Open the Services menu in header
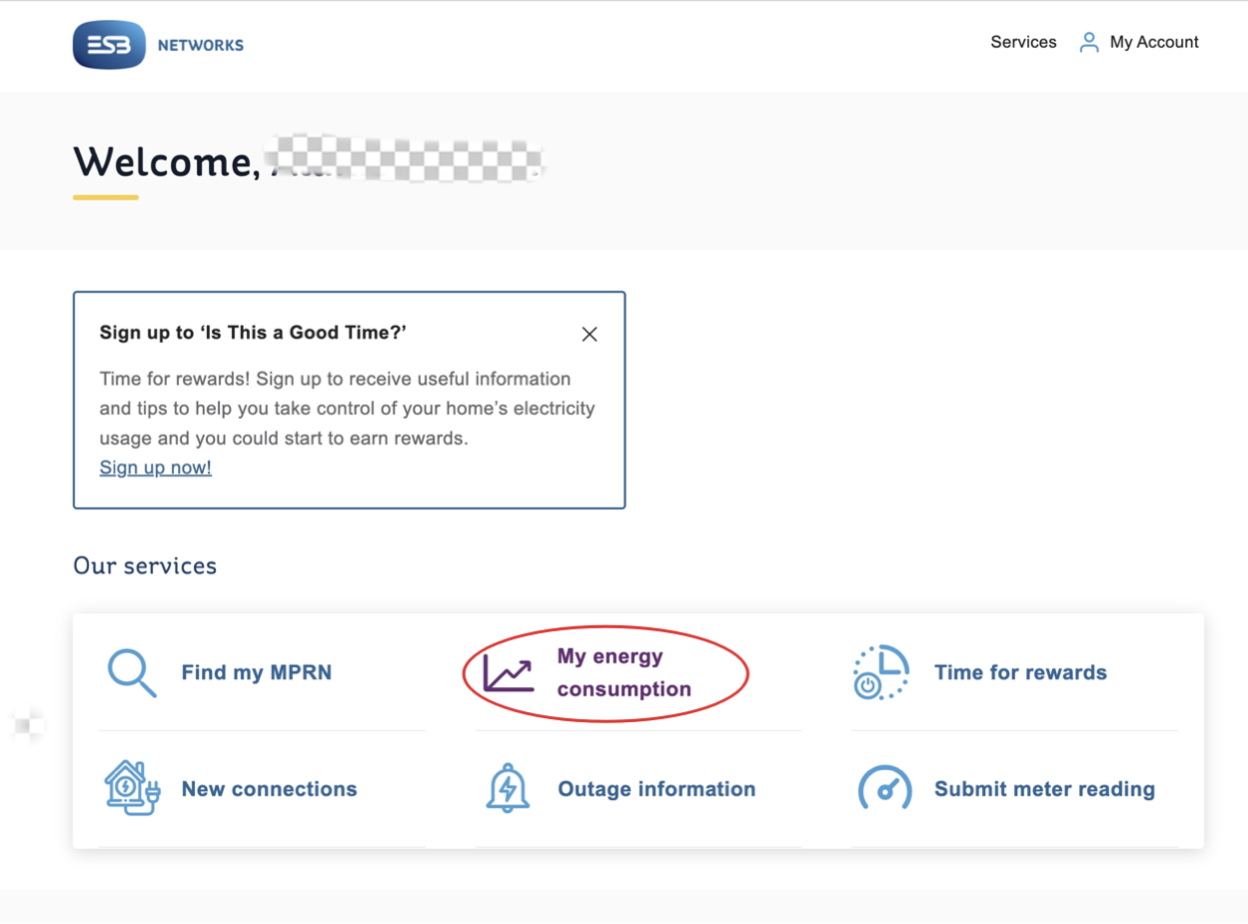The height and width of the screenshot is (924, 1248). [x=1023, y=42]
